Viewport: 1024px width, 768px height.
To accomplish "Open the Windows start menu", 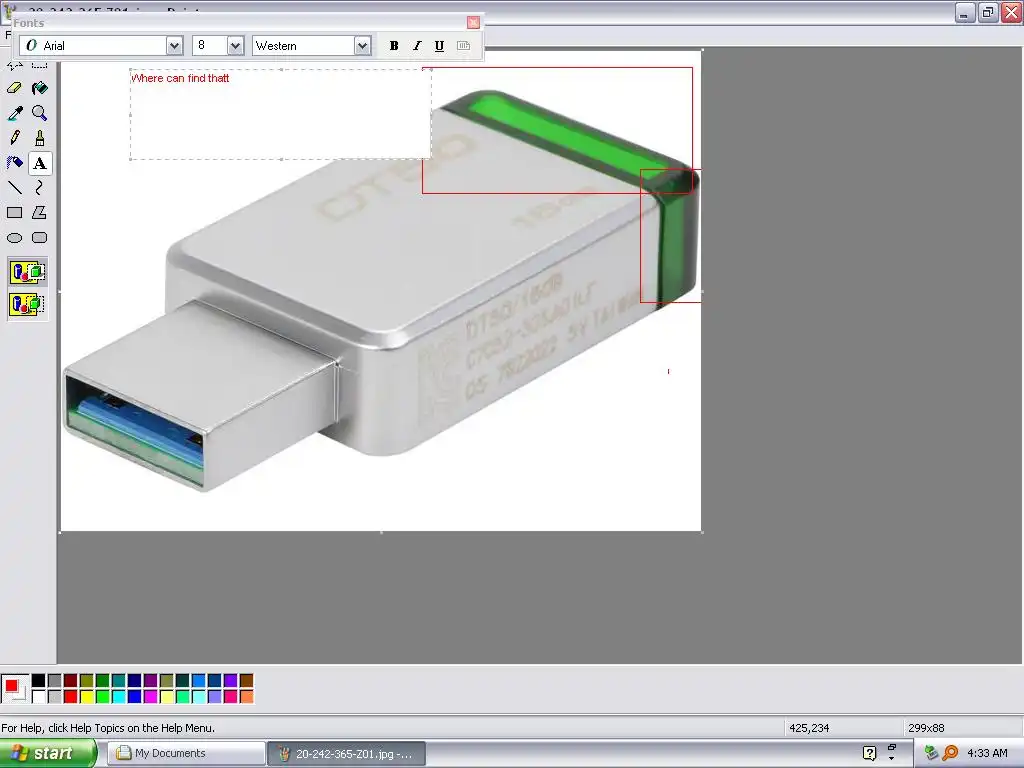I will click(x=48, y=753).
